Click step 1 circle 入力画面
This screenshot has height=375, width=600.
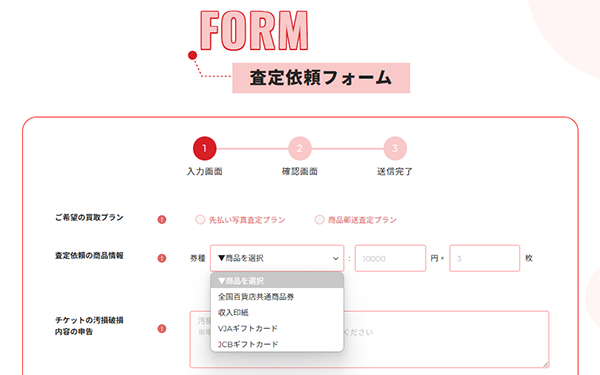(204, 148)
